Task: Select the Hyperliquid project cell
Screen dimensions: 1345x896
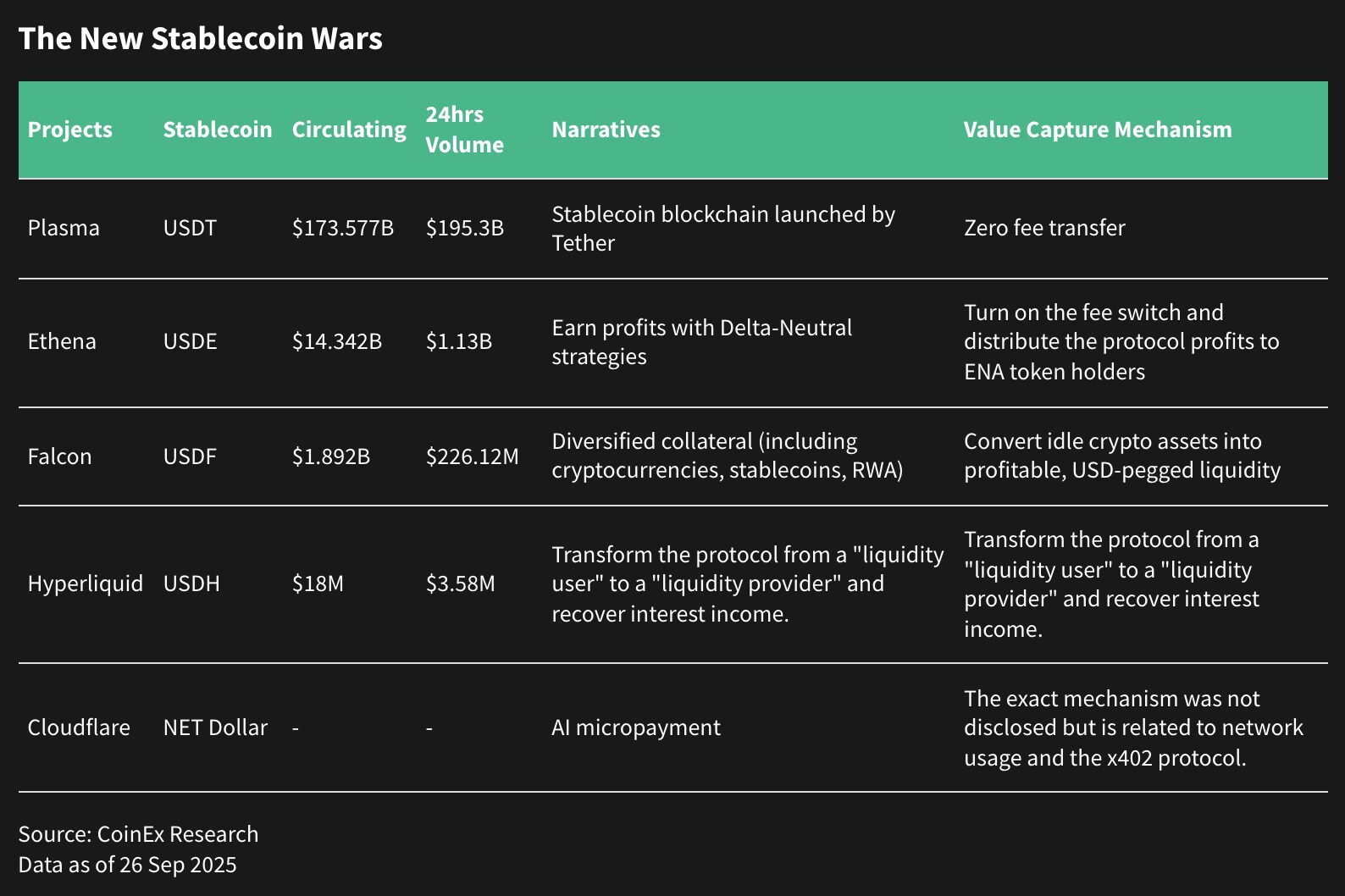Action: pyautogui.click(x=85, y=584)
